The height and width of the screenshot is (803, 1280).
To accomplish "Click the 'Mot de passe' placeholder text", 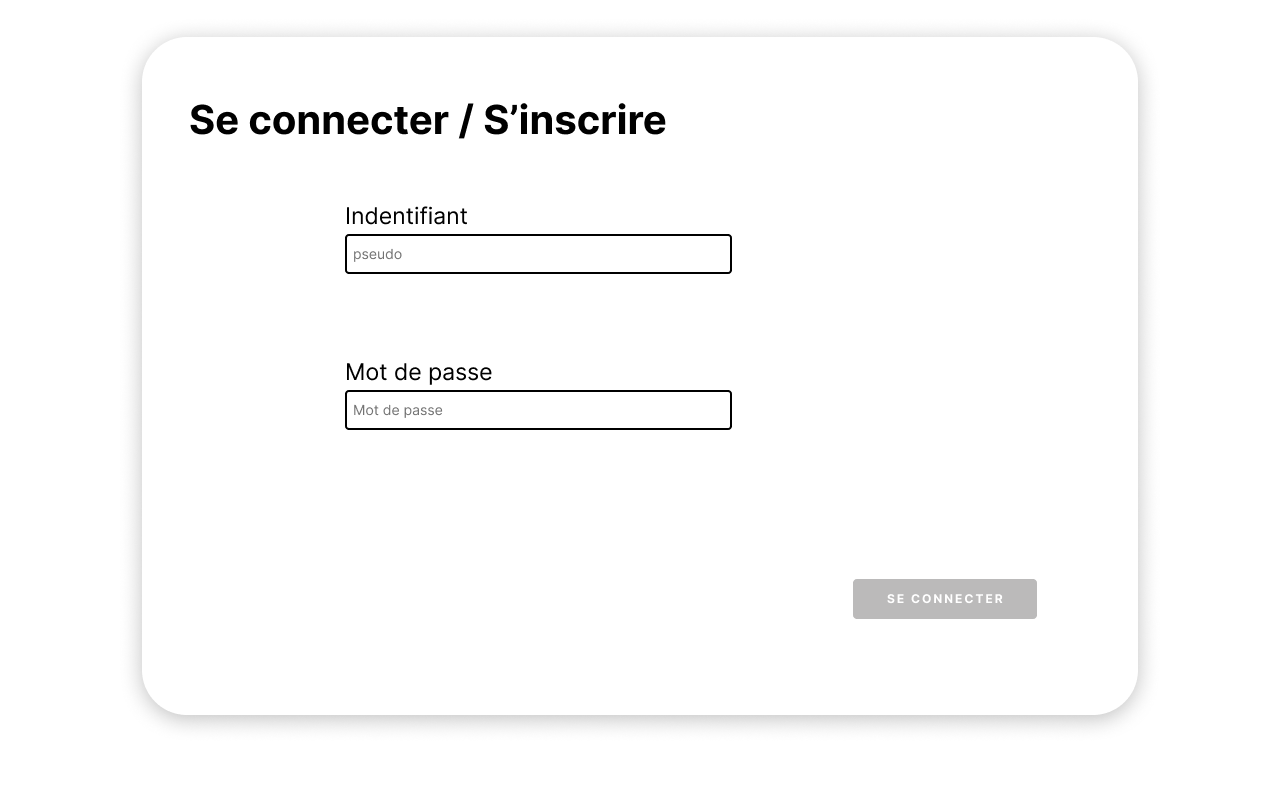I will [398, 410].
